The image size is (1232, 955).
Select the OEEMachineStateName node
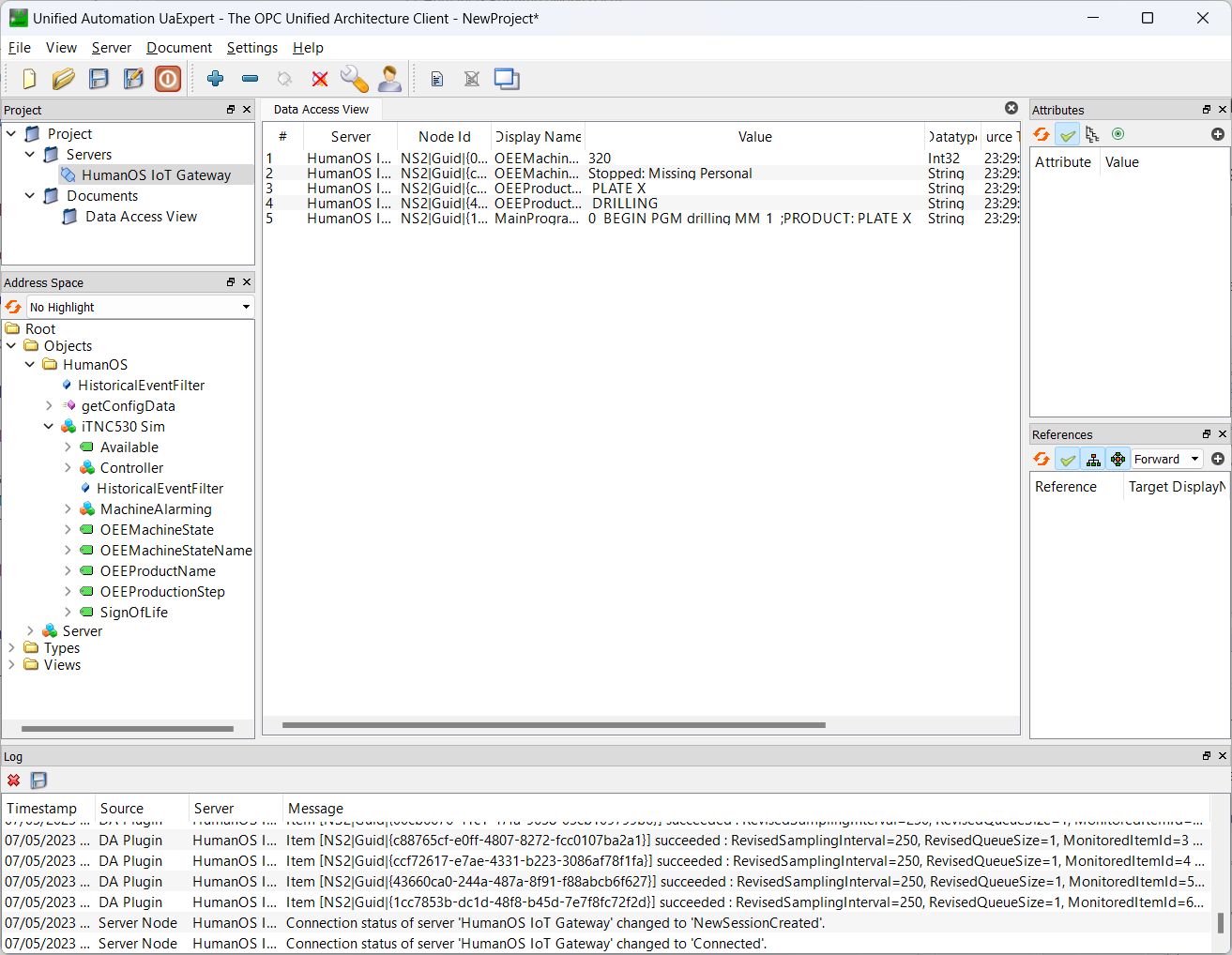pos(176,551)
